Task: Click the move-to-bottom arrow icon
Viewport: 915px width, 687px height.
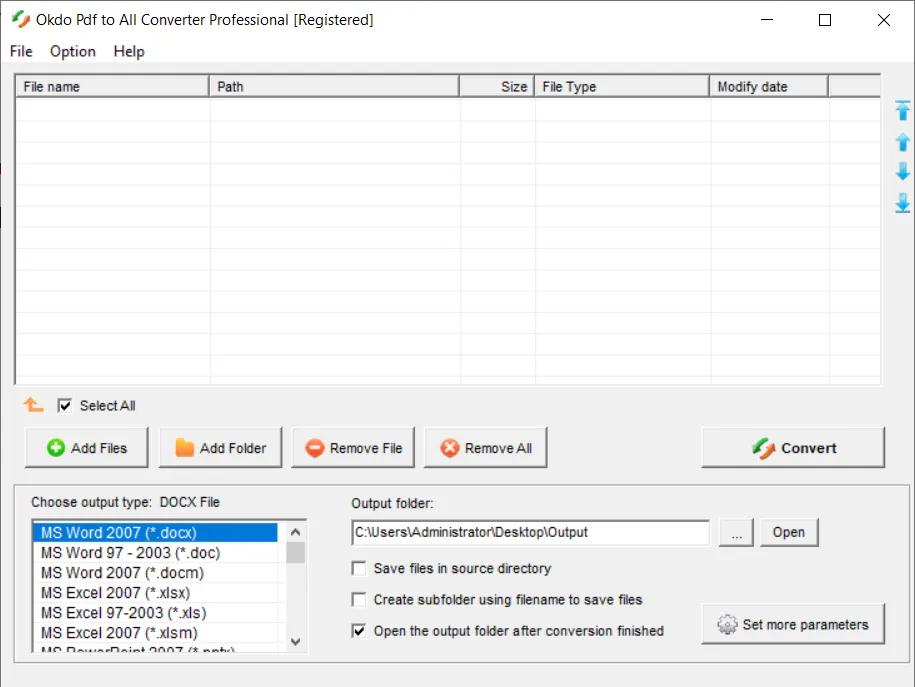Action: [x=902, y=203]
